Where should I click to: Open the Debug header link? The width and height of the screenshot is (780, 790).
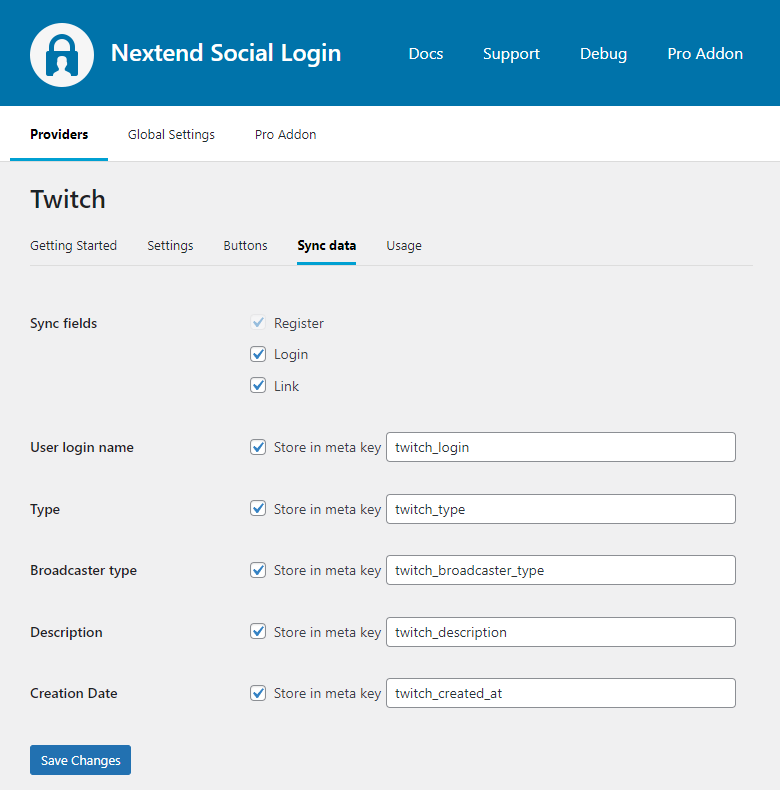coord(603,54)
